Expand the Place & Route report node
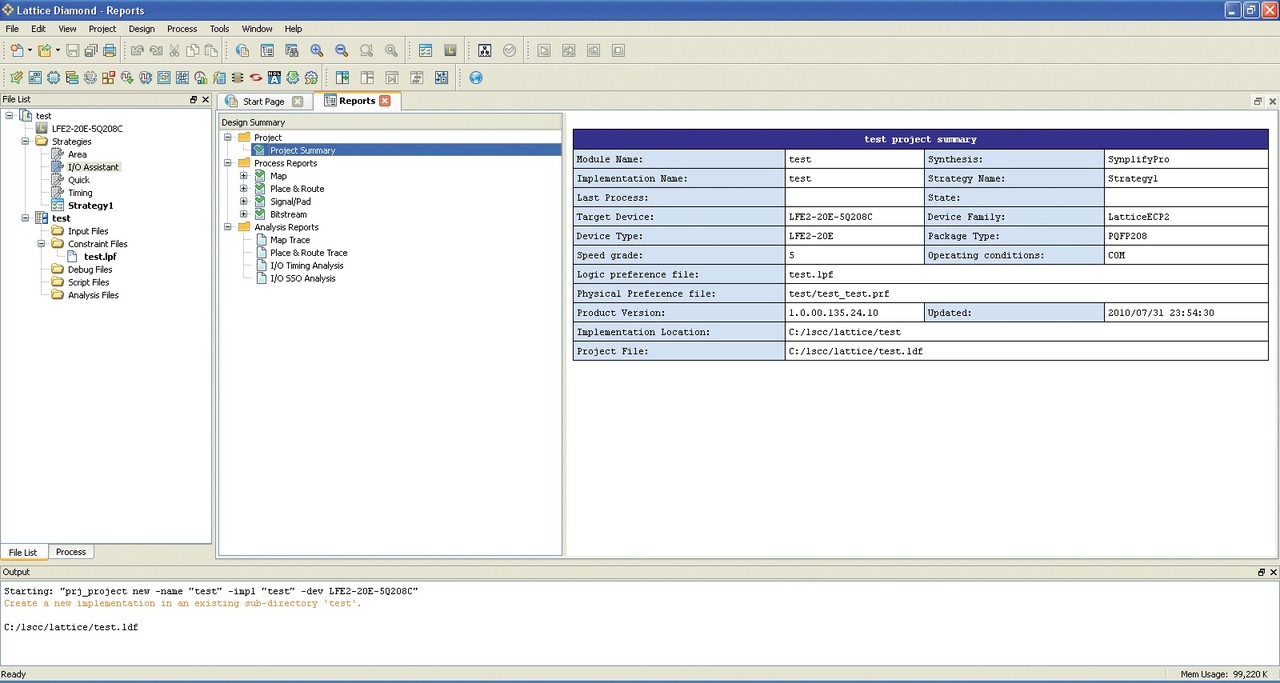1280x683 pixels. (244, 189)
